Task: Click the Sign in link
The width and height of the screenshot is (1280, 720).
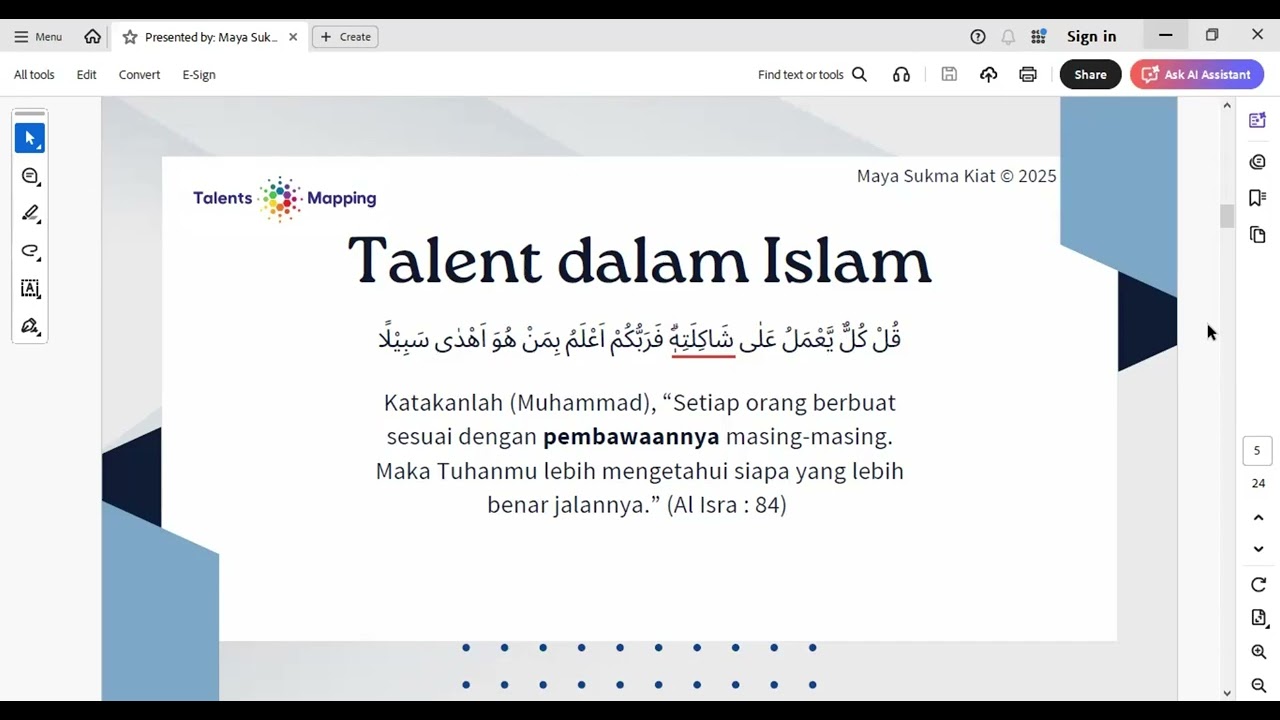Action: point(1091,37)
